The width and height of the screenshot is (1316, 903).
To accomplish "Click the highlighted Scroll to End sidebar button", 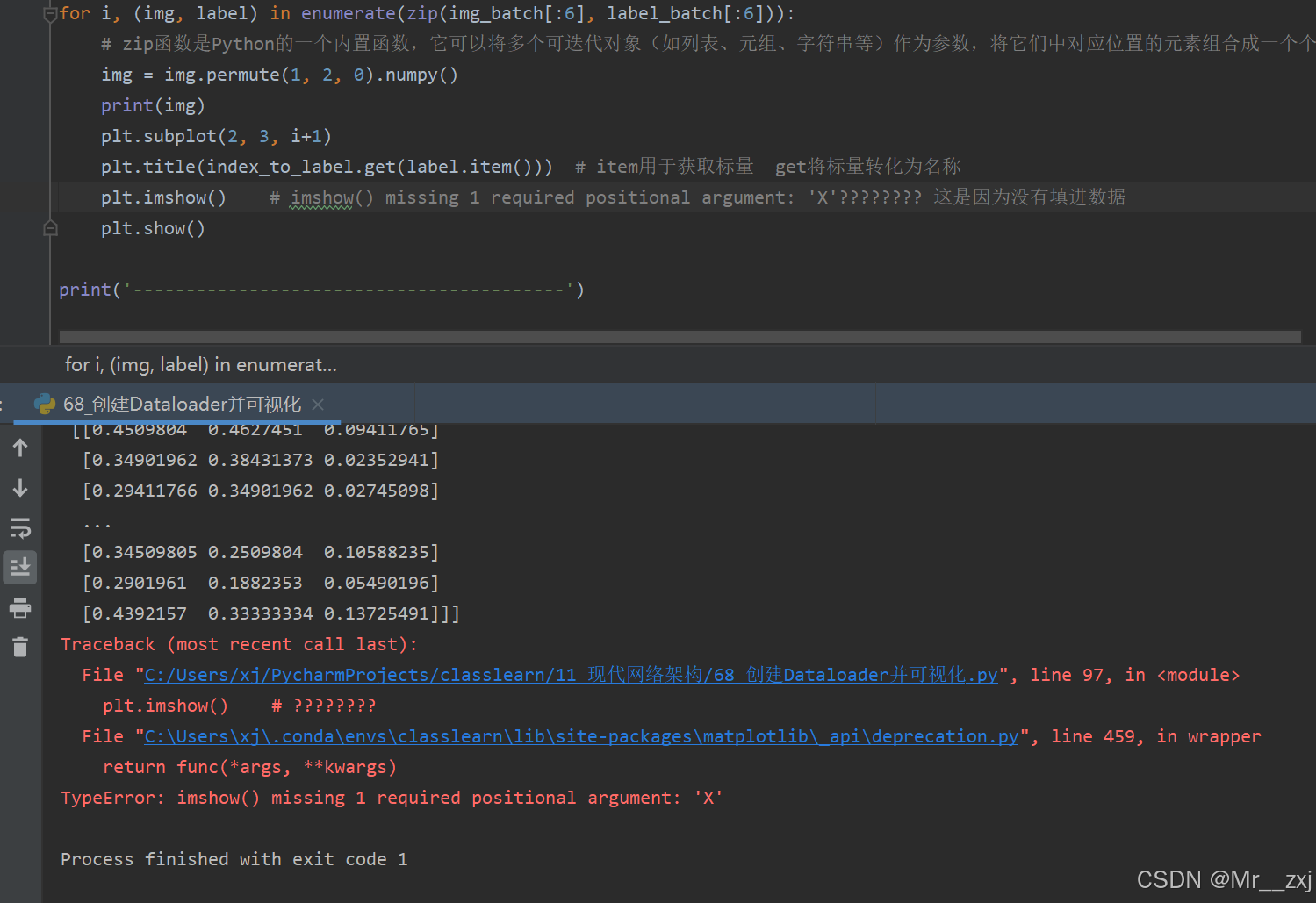I will (x=19, y=566).
